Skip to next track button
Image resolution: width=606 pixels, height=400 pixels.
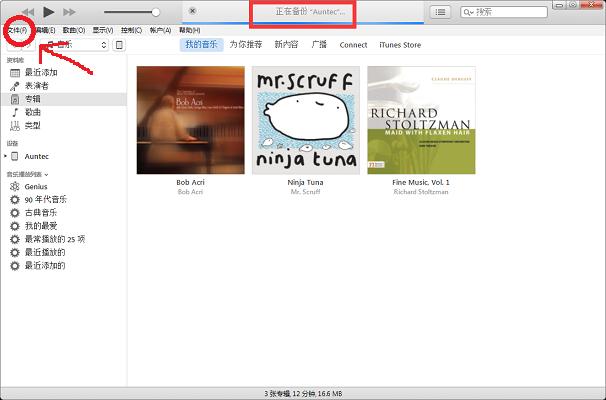coord(69,11)
